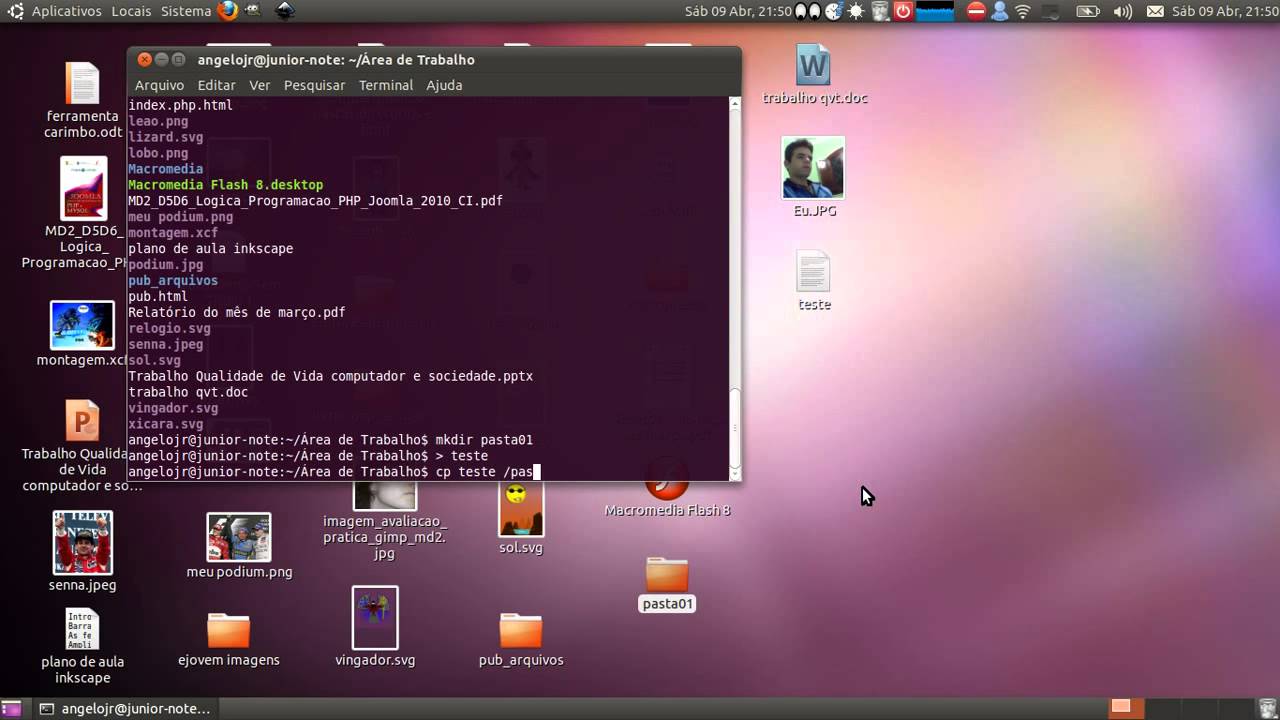Image resolution: width=1280 pixels, height=720 pixels.
Task: Click the volume speaker icon
Action: [x=1122, y=11]
